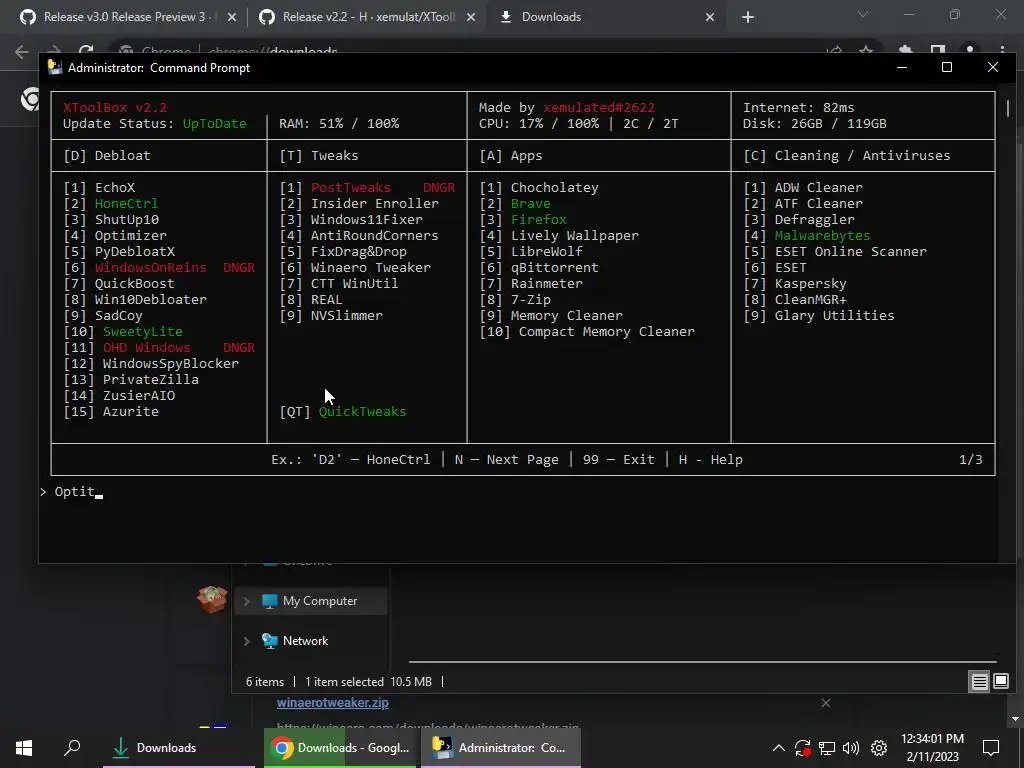This screenshot has height=768, width=1024.
Task: Expand My Computer in Explorer tree
Action: click(x=247, y=601)
